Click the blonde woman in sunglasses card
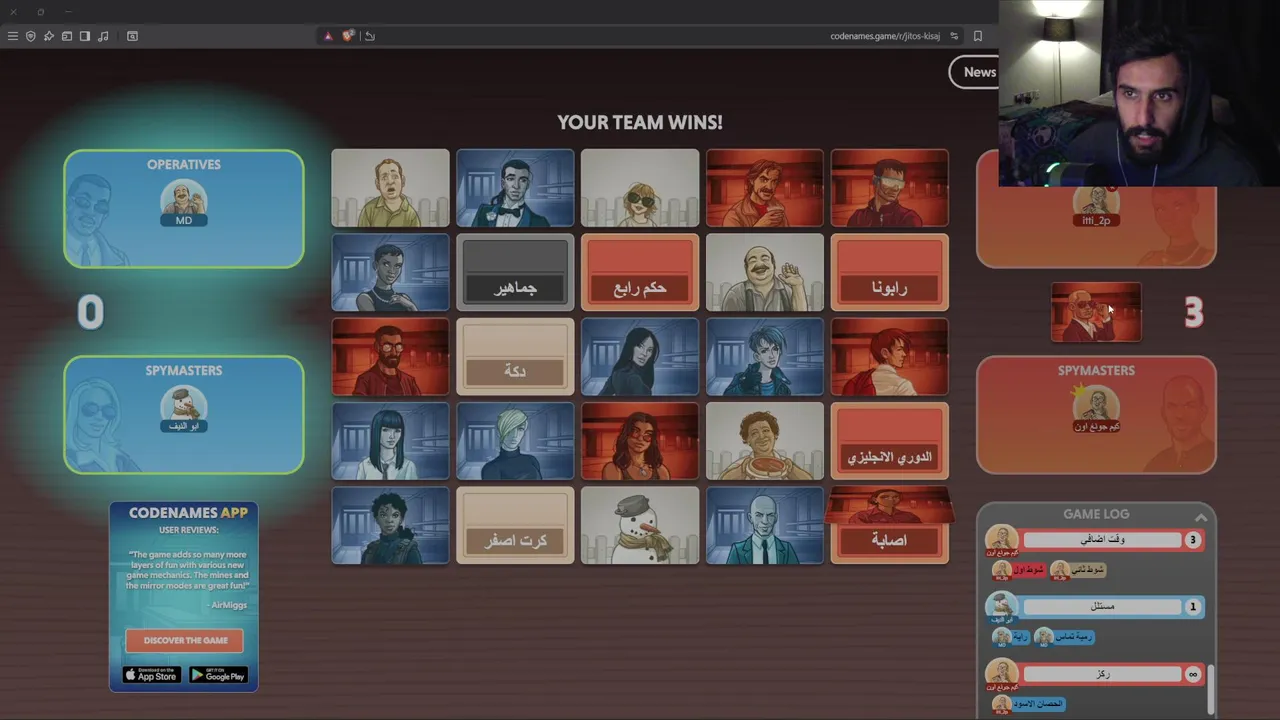This screenshot has width=1280, height=720. (x=640, y=188)
